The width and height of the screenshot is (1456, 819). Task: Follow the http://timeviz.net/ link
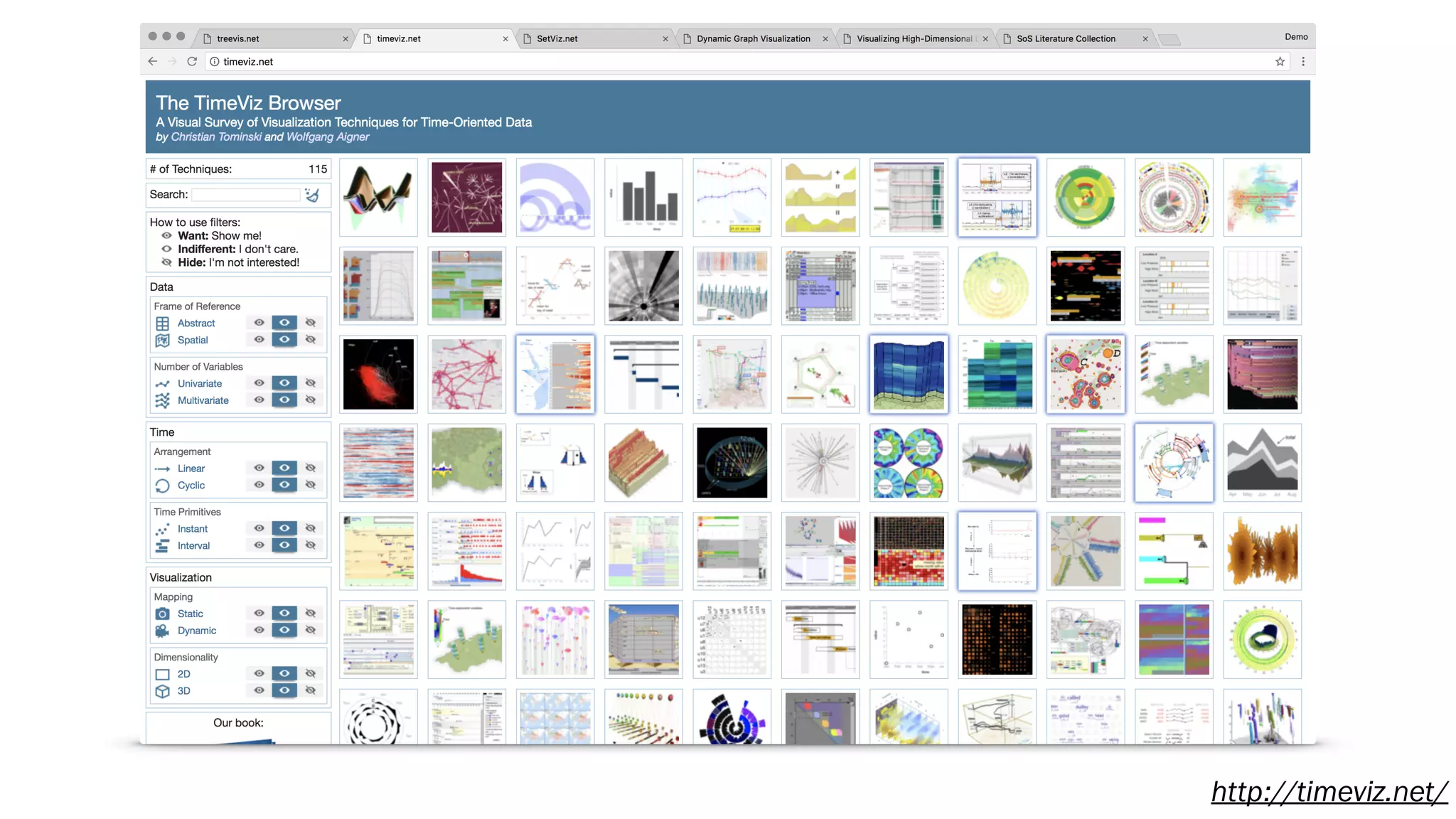point(1329,792)
